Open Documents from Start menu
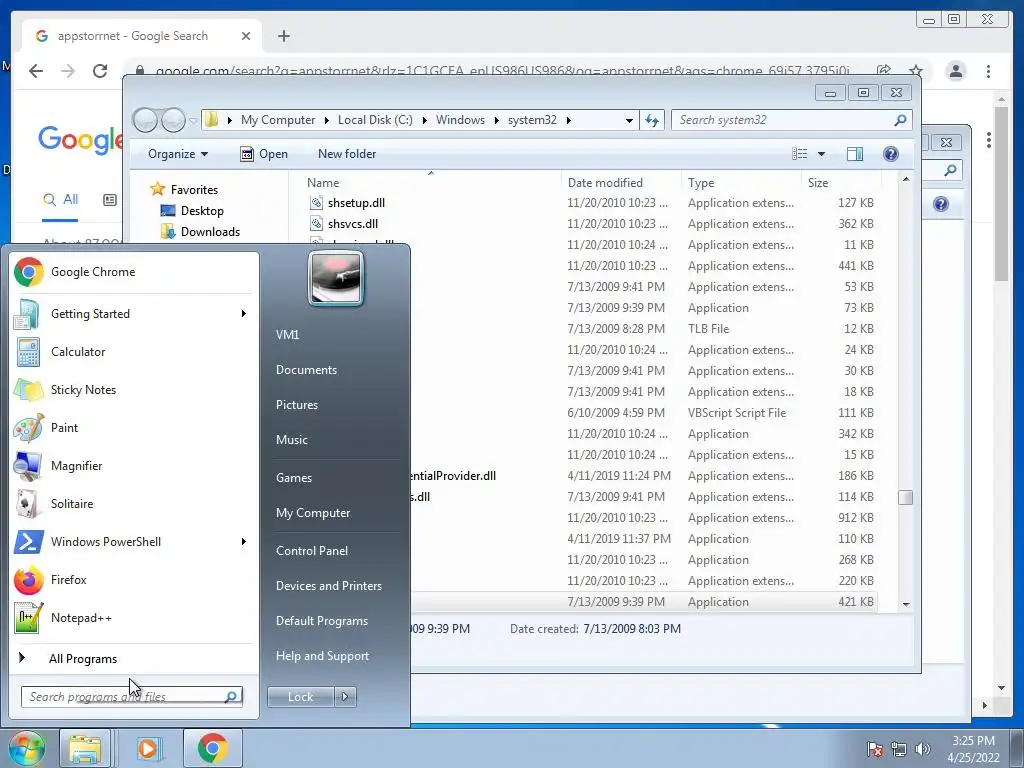 coord(306,370)
